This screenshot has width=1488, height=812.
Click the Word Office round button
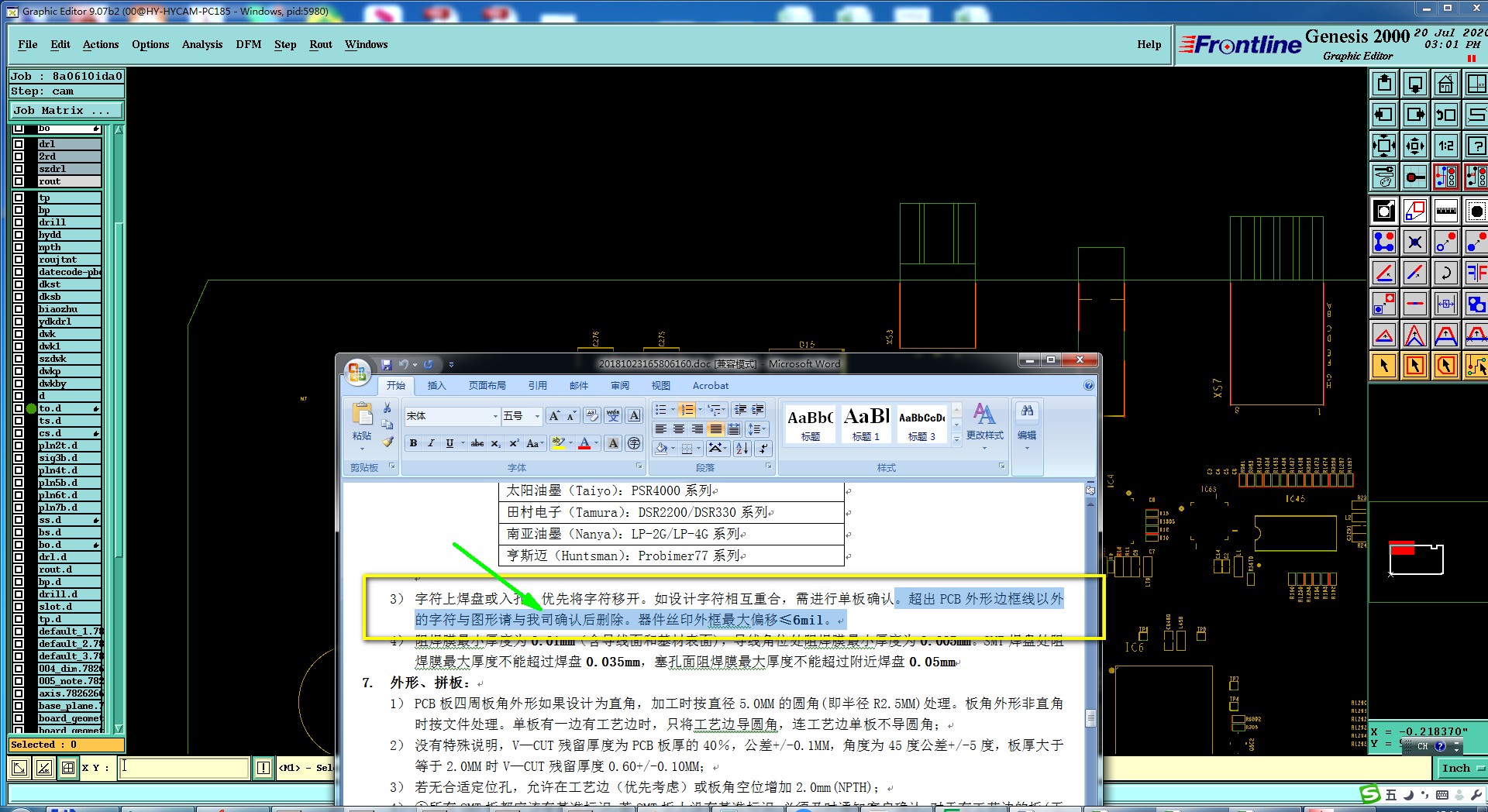pyautogui.click(x=357, y=372)
